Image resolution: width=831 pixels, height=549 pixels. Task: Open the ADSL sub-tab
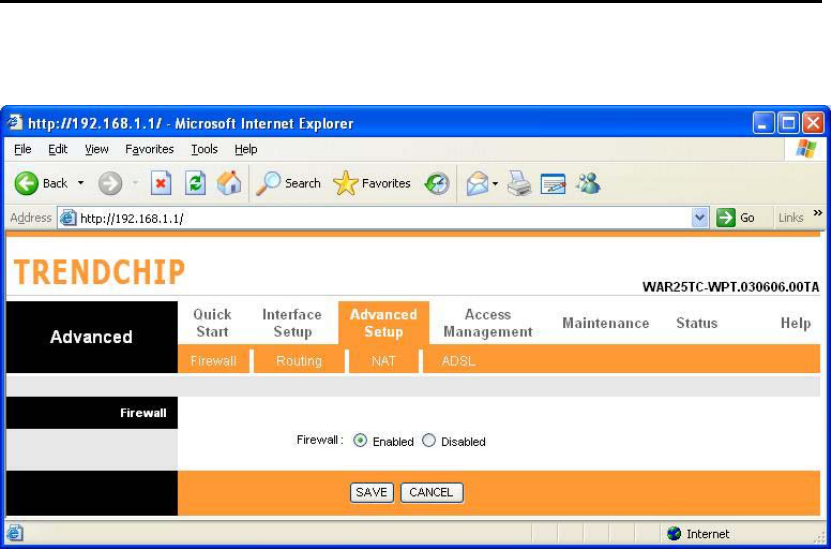[458, 361]
